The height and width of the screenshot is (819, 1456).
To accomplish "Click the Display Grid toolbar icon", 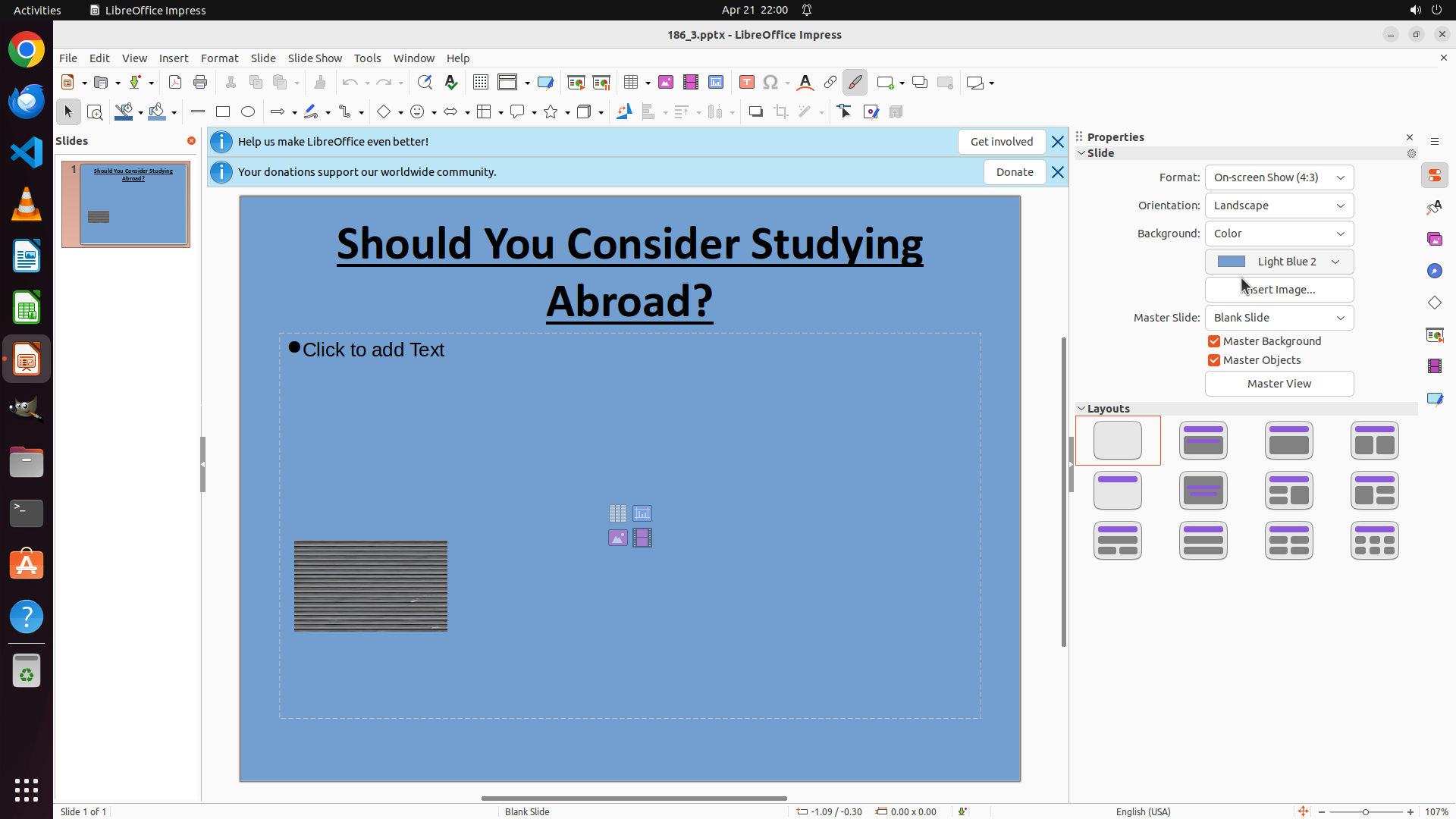I will pyautogui.click(x=481, y=83).
